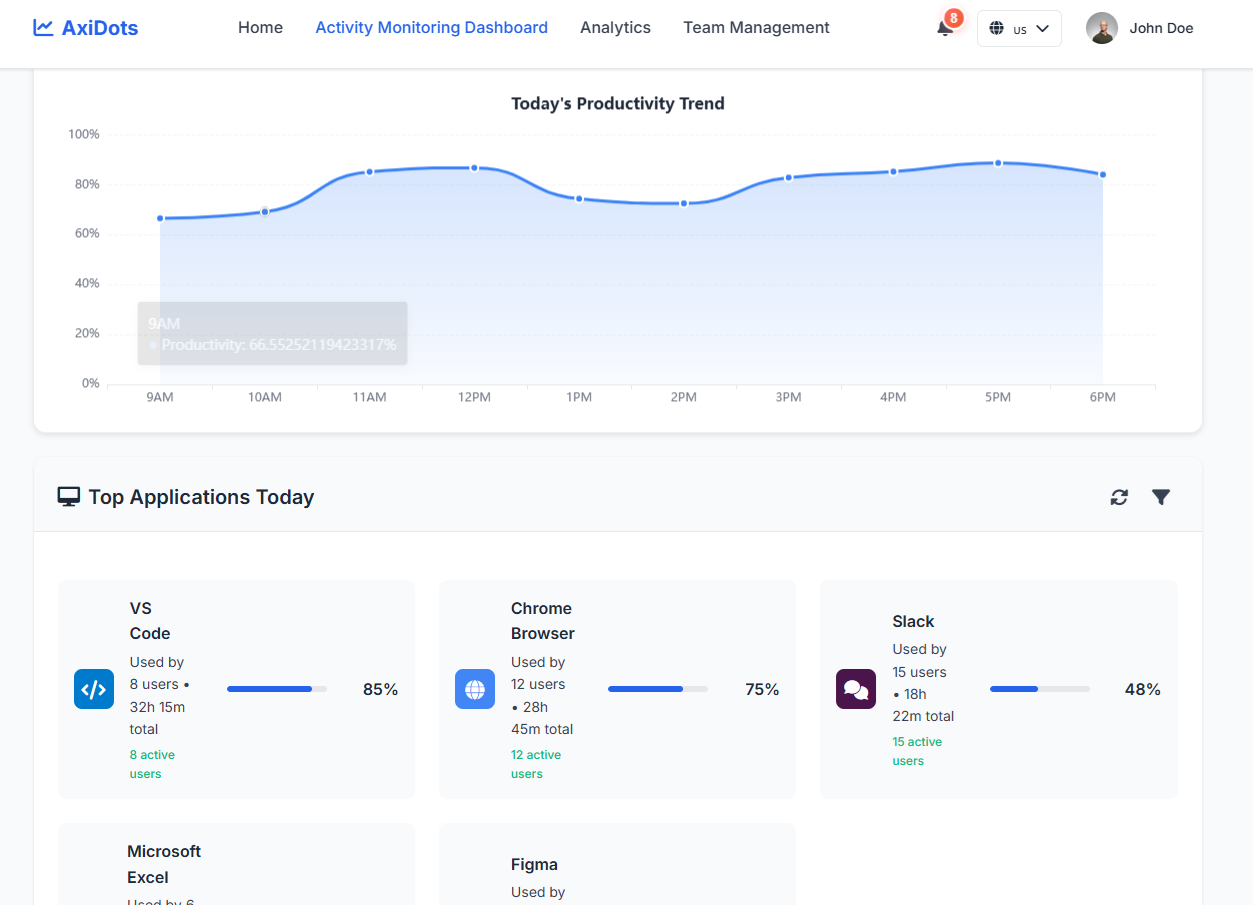Open Team Management in the navigation

pyautogui.click(x=756, y=28)
